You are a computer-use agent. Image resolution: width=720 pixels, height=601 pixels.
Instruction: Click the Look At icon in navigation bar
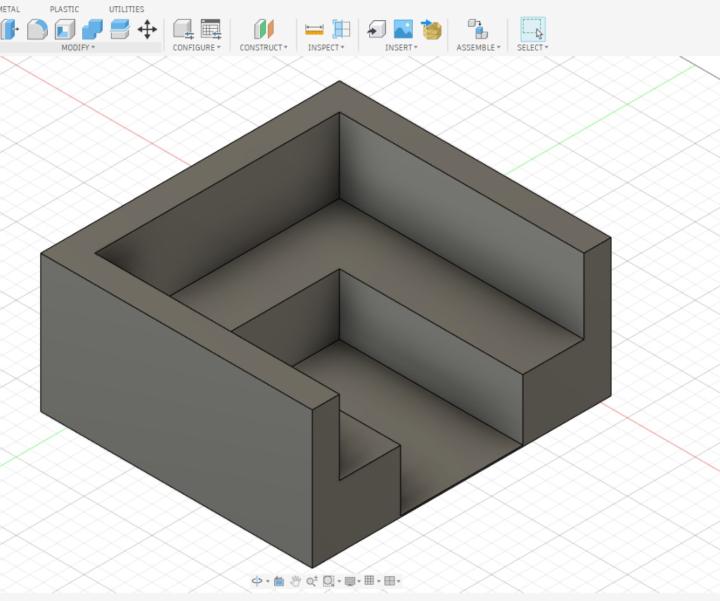click(x=279, y=581)
